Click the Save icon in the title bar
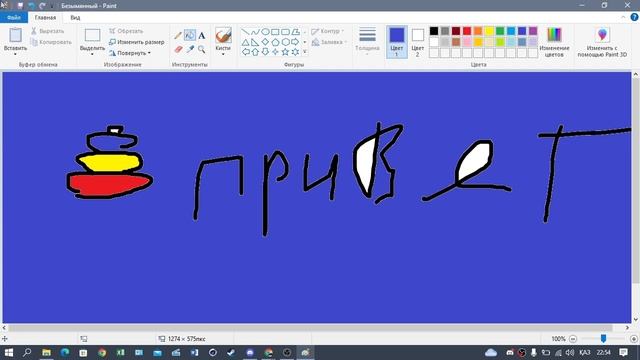Image resolution: width=640 pixels, height=360 pixels. tap(20, 6)
